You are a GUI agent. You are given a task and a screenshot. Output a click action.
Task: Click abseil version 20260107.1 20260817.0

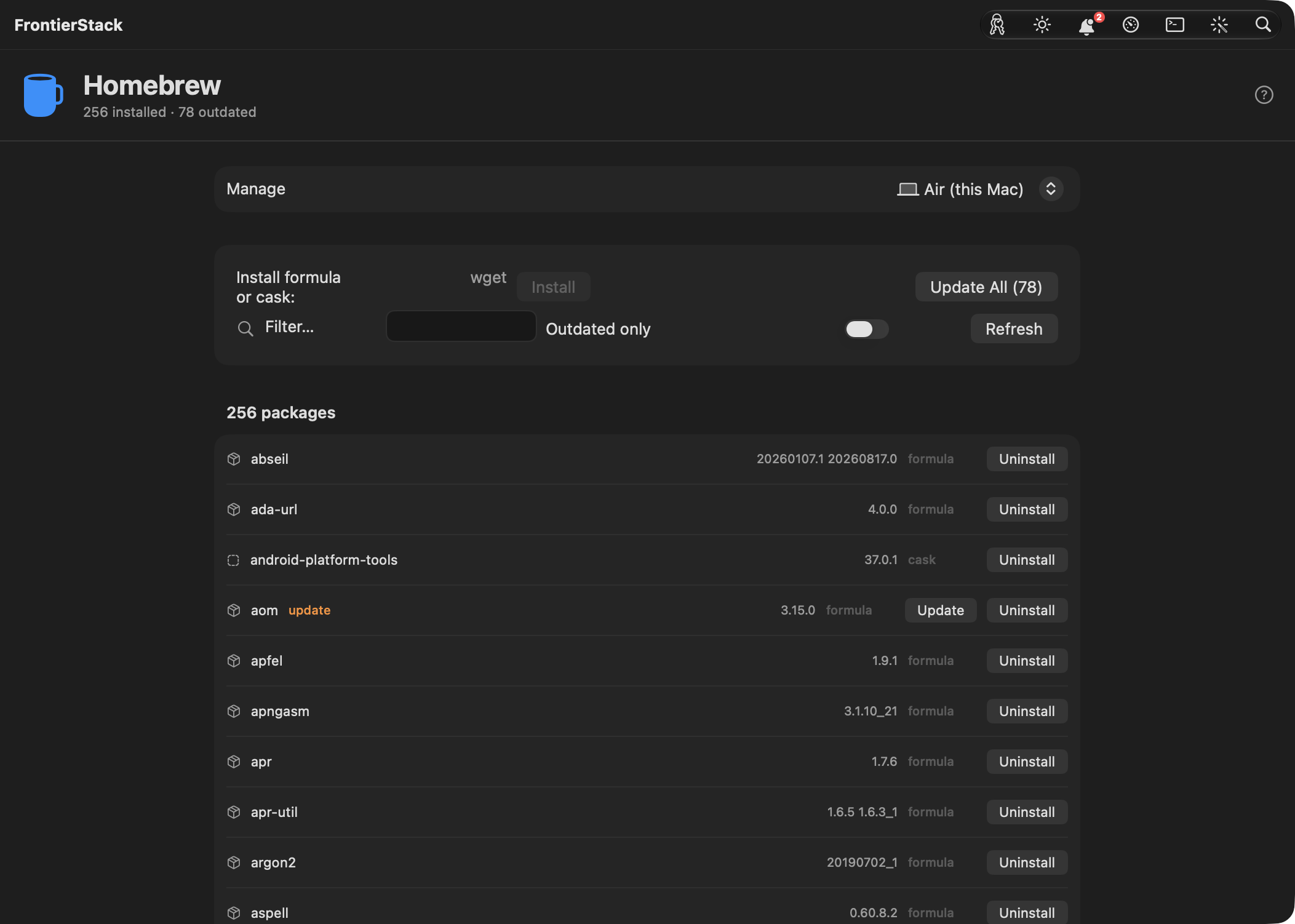(827, 459)
